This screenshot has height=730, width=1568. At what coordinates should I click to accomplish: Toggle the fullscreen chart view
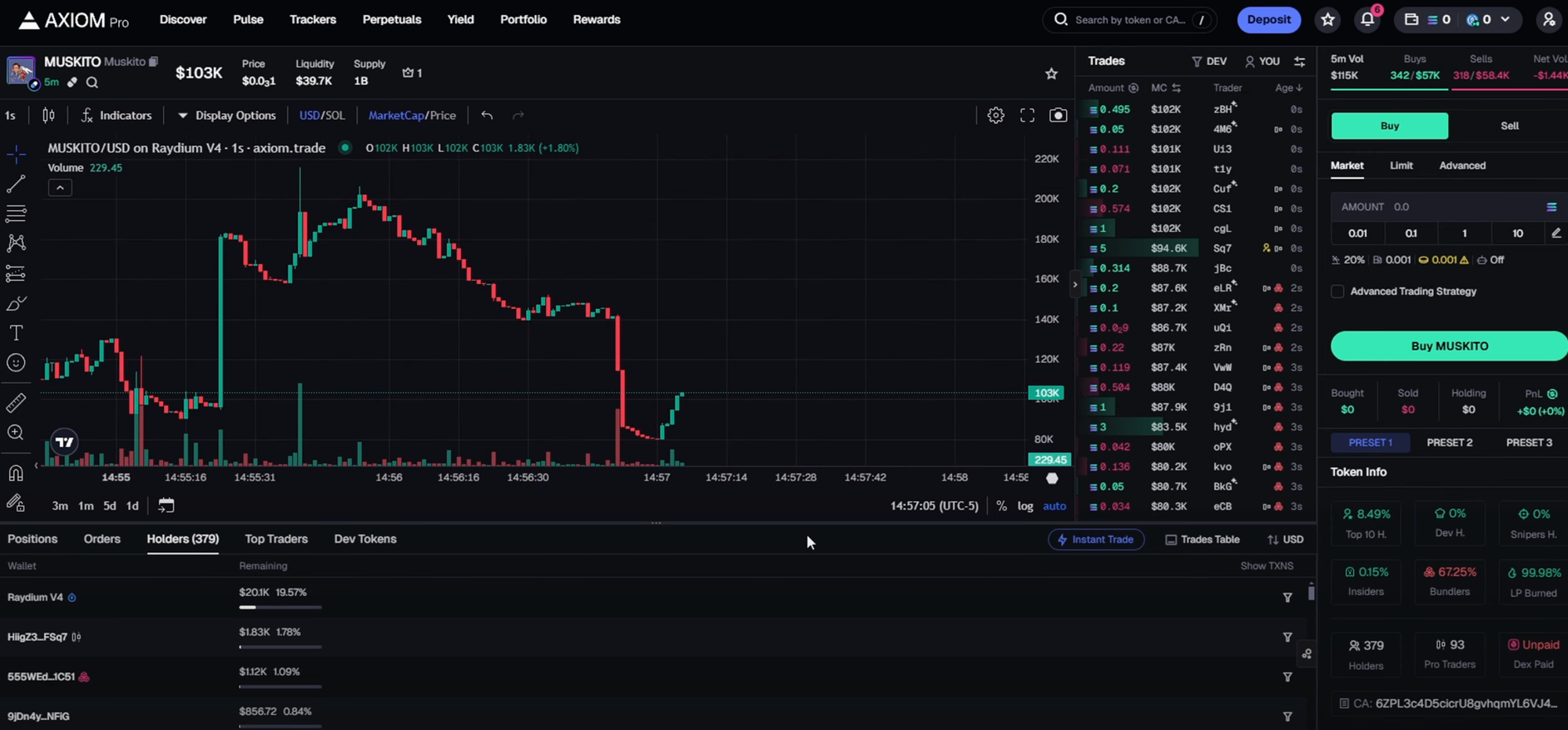pyautogui.click(x=1027, y=115)
